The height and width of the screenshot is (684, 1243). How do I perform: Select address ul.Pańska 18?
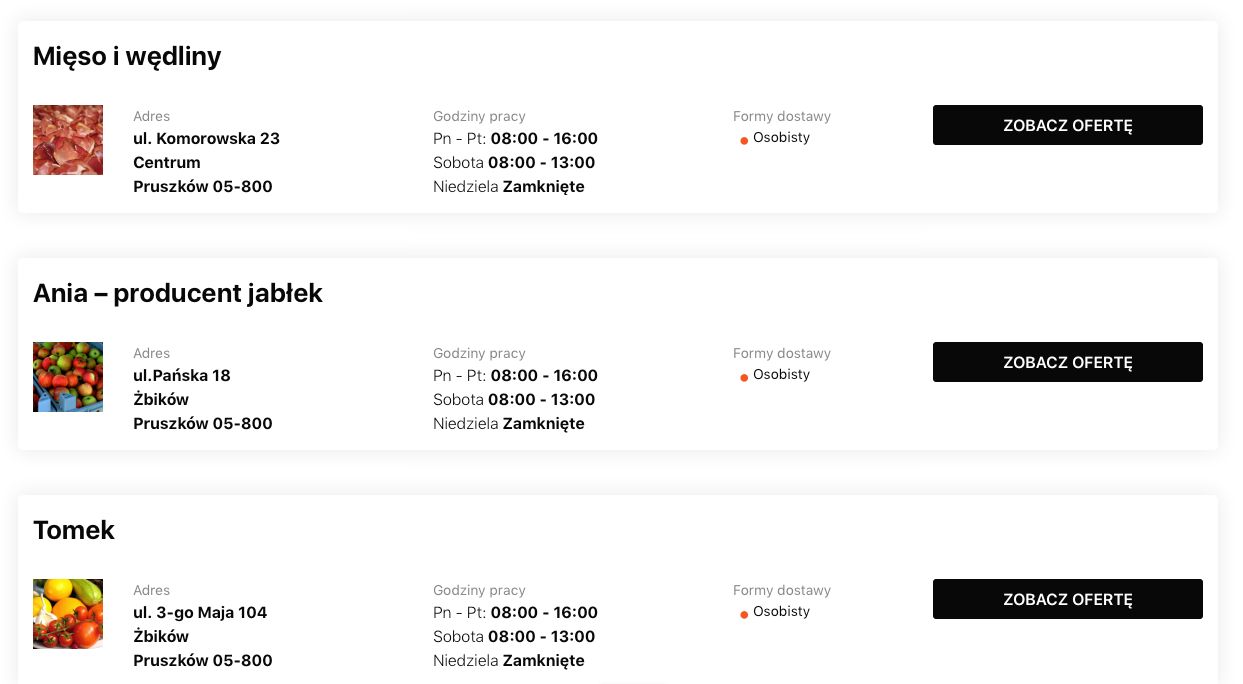pos(182,376)
